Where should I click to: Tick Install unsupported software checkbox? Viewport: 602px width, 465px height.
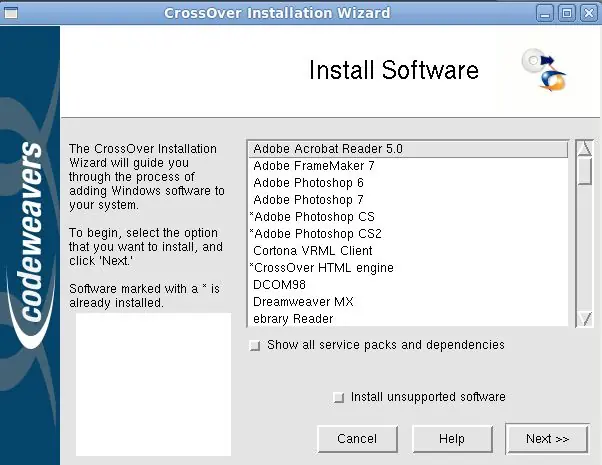338,397
